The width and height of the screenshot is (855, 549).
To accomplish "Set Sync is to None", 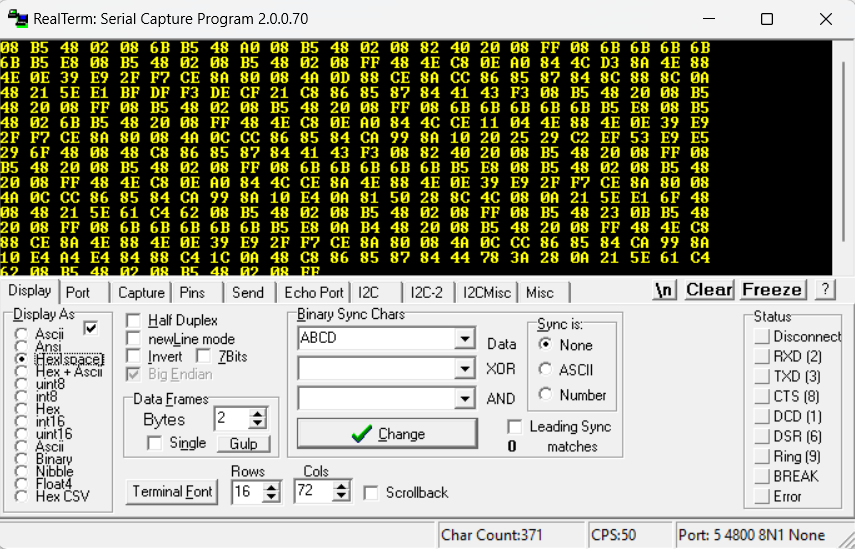I will (x=545, y=345).
